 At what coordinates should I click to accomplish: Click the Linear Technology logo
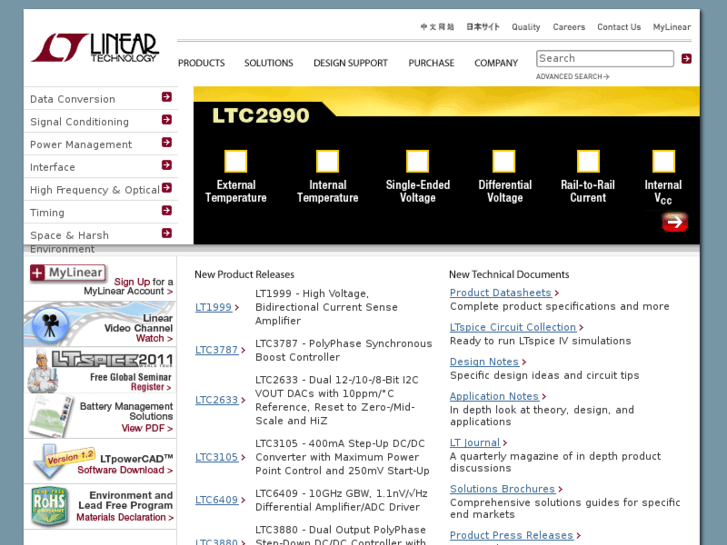click(x=95, y=48)
